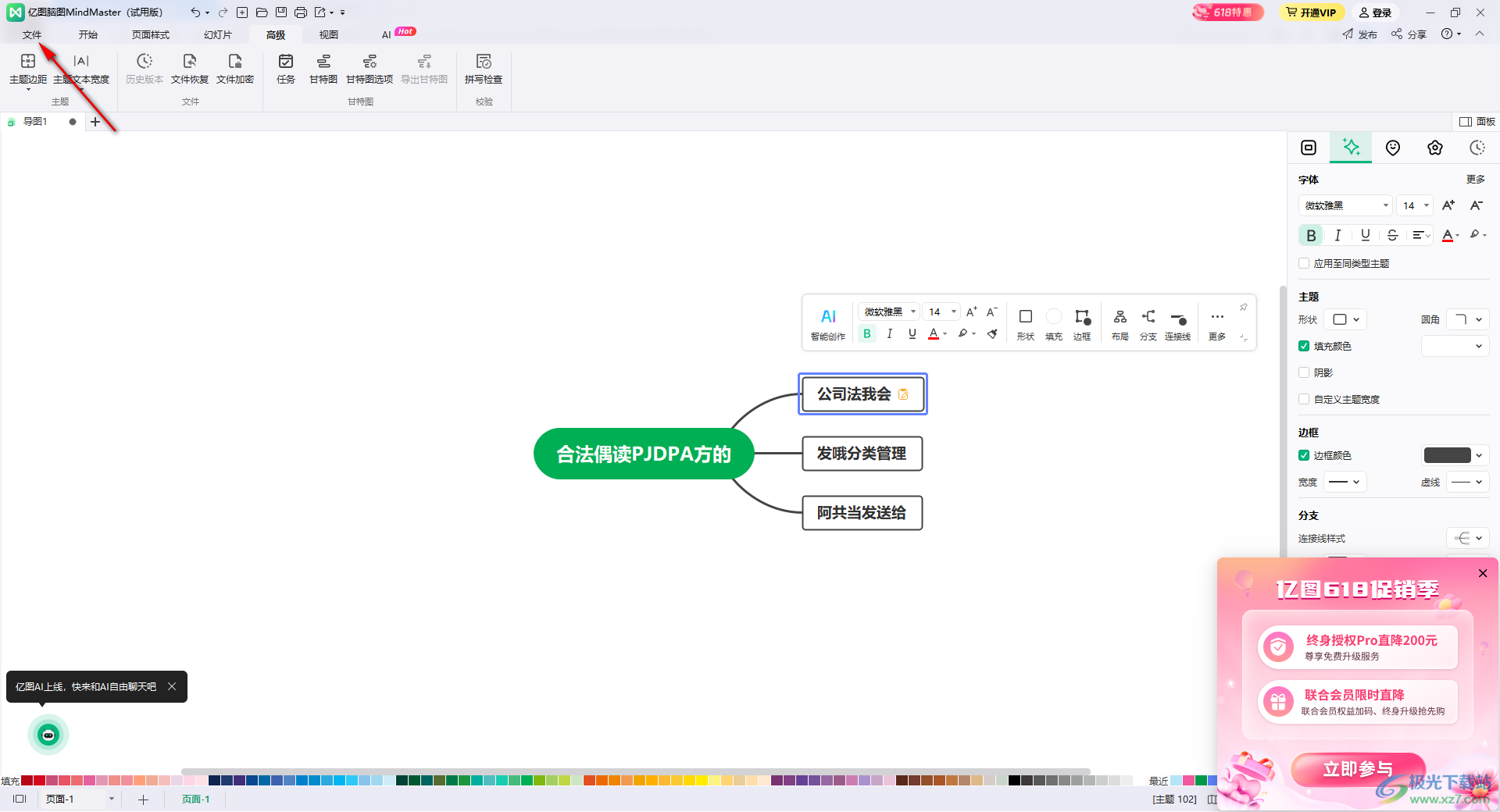Viewport: 1500px width, 812px height.
Task: Open the Gantt chart (甘特图) tool
Action: coord(323,68)
